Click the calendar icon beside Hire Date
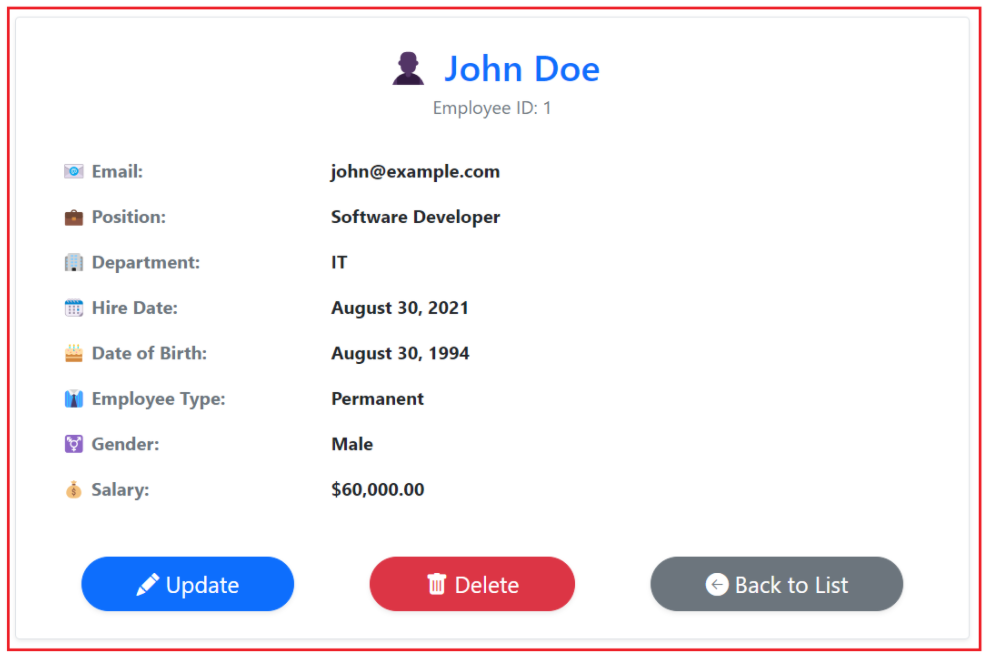987x655 pixels. (74, 308)
